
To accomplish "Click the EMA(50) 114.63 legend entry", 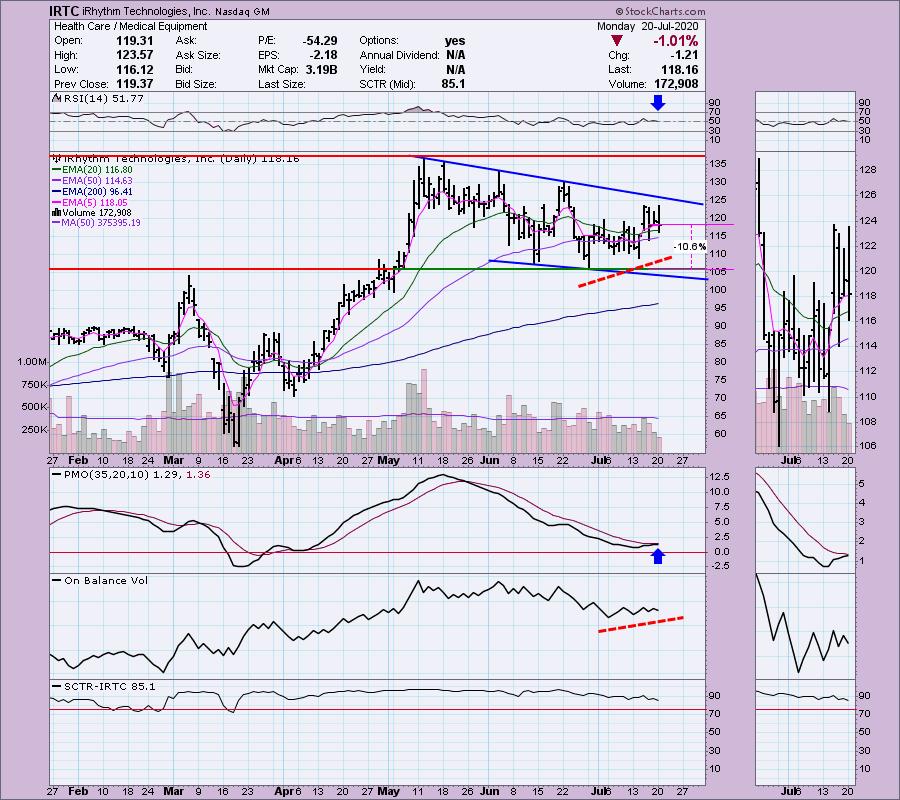I will (x=92, y=181).
